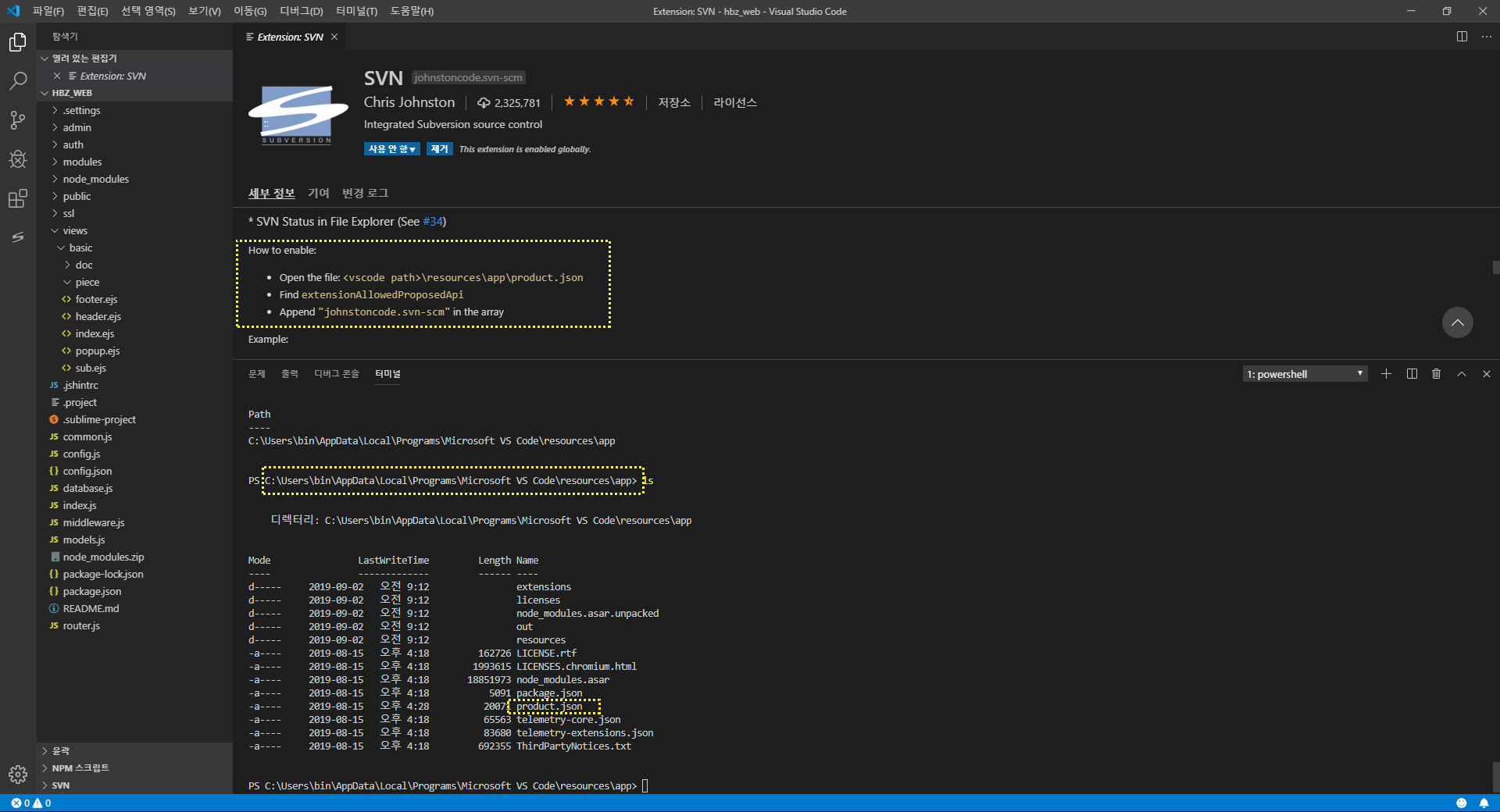
Task: Open the Extensions view in activity bar
Action: click(18, 198)
